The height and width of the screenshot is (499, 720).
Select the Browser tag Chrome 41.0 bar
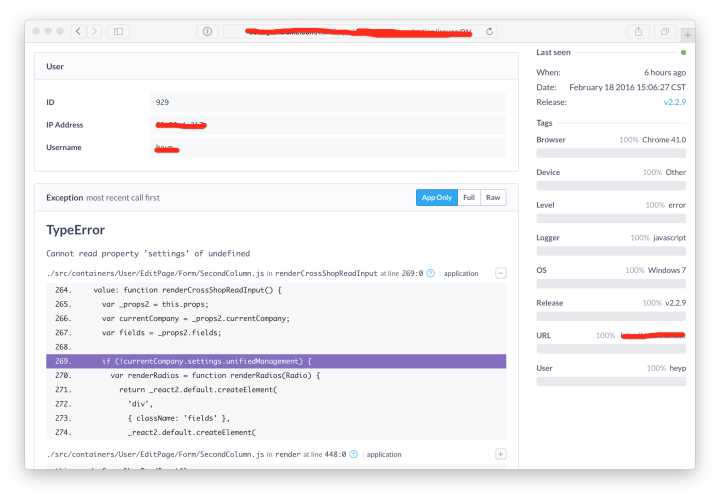tap(611, 153)
